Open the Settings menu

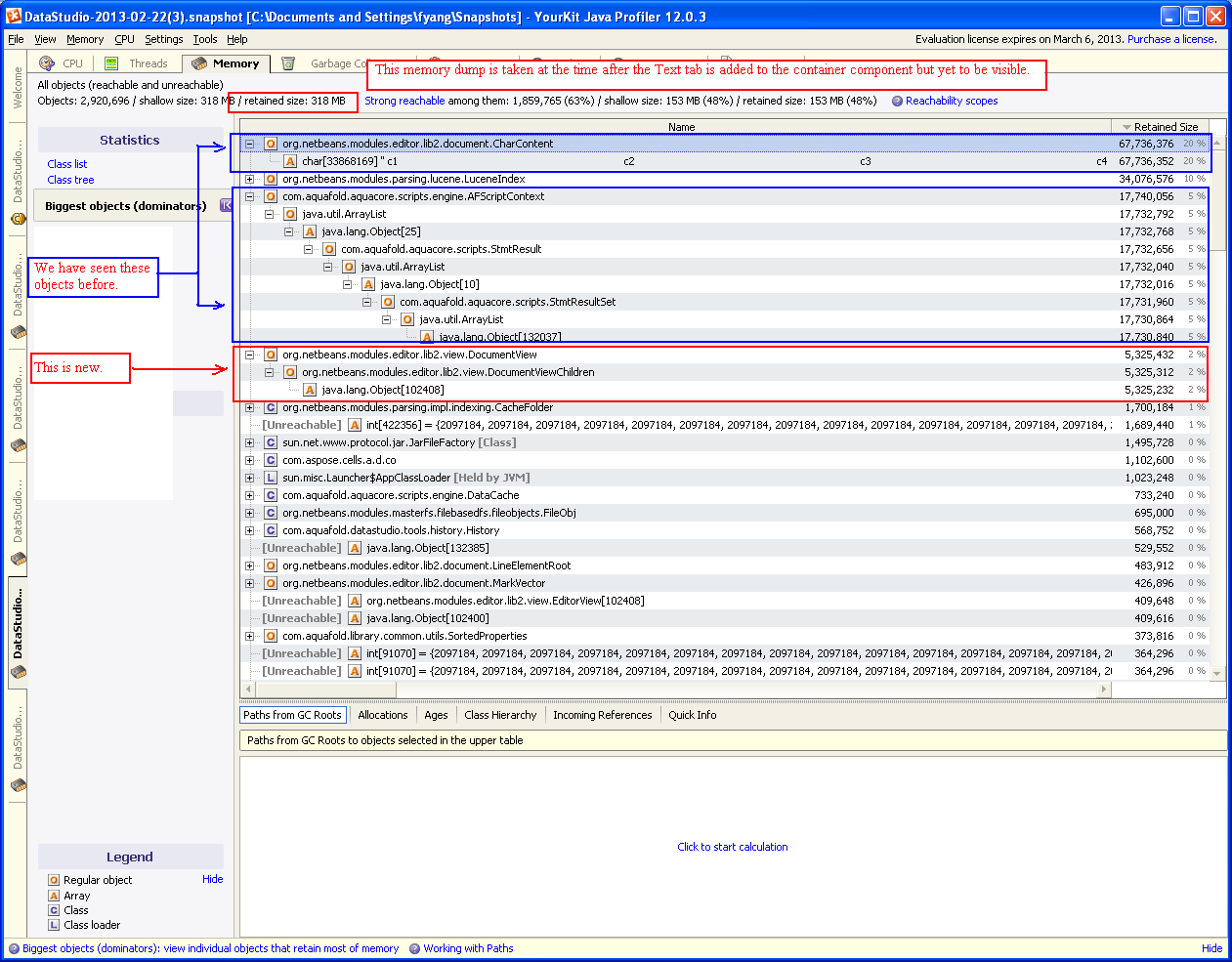(x=163, y=39)
